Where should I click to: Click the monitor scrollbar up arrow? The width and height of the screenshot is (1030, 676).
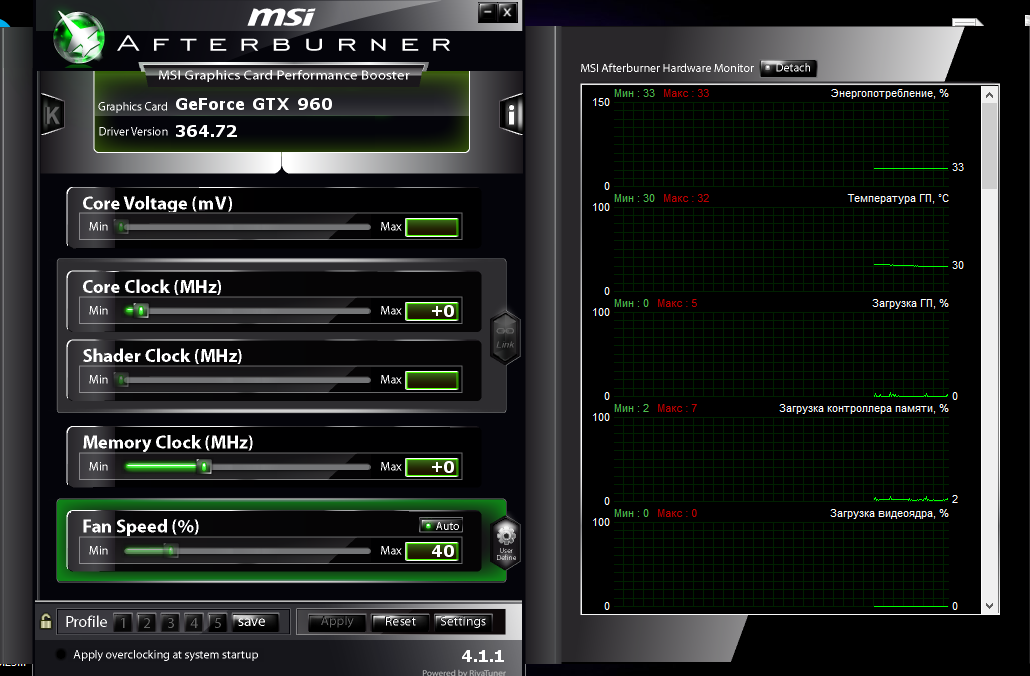[989, 95]
